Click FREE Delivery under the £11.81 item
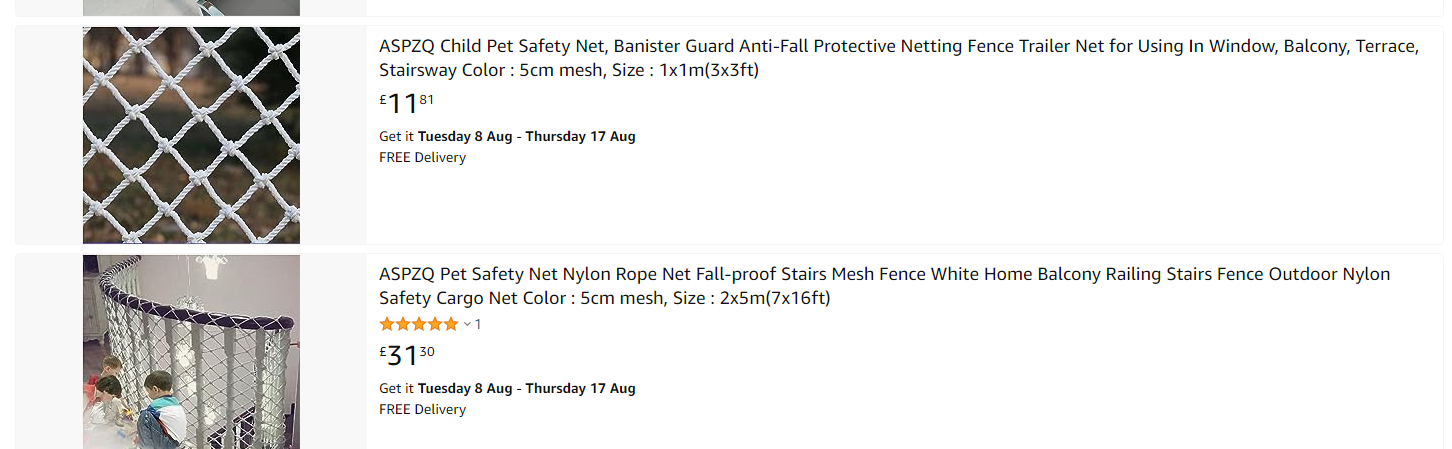 tap(422, 157)
